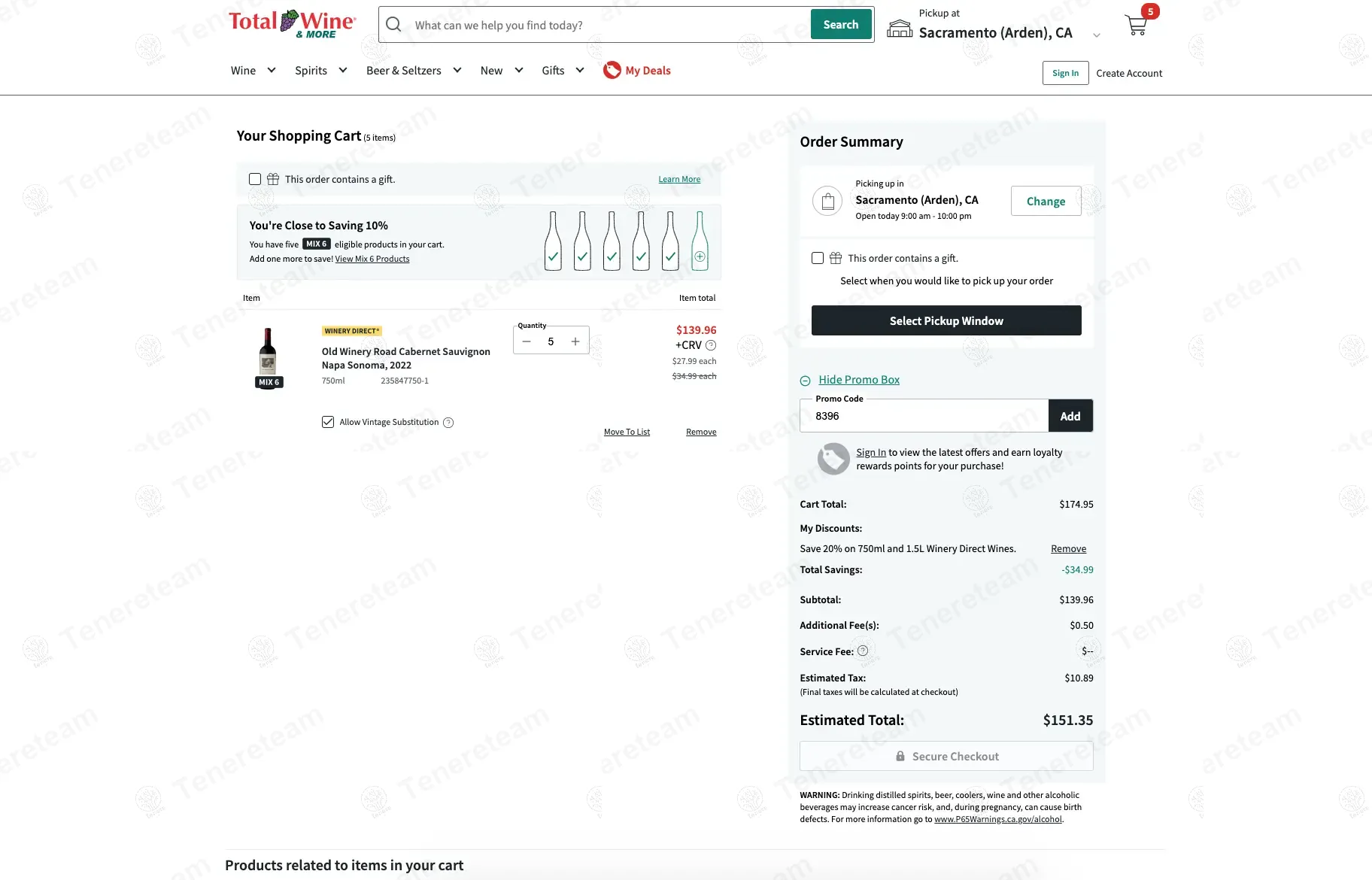
Task: Click the My Deals tag icon
Action: [612, 71]
